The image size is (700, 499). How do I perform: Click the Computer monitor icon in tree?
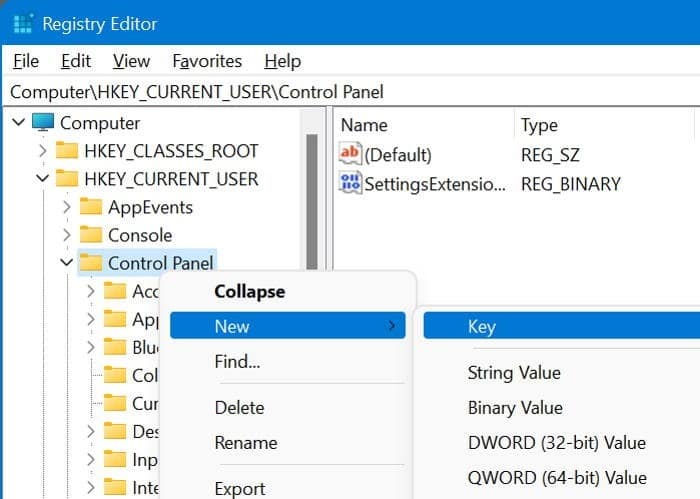[x=43, y=122]
